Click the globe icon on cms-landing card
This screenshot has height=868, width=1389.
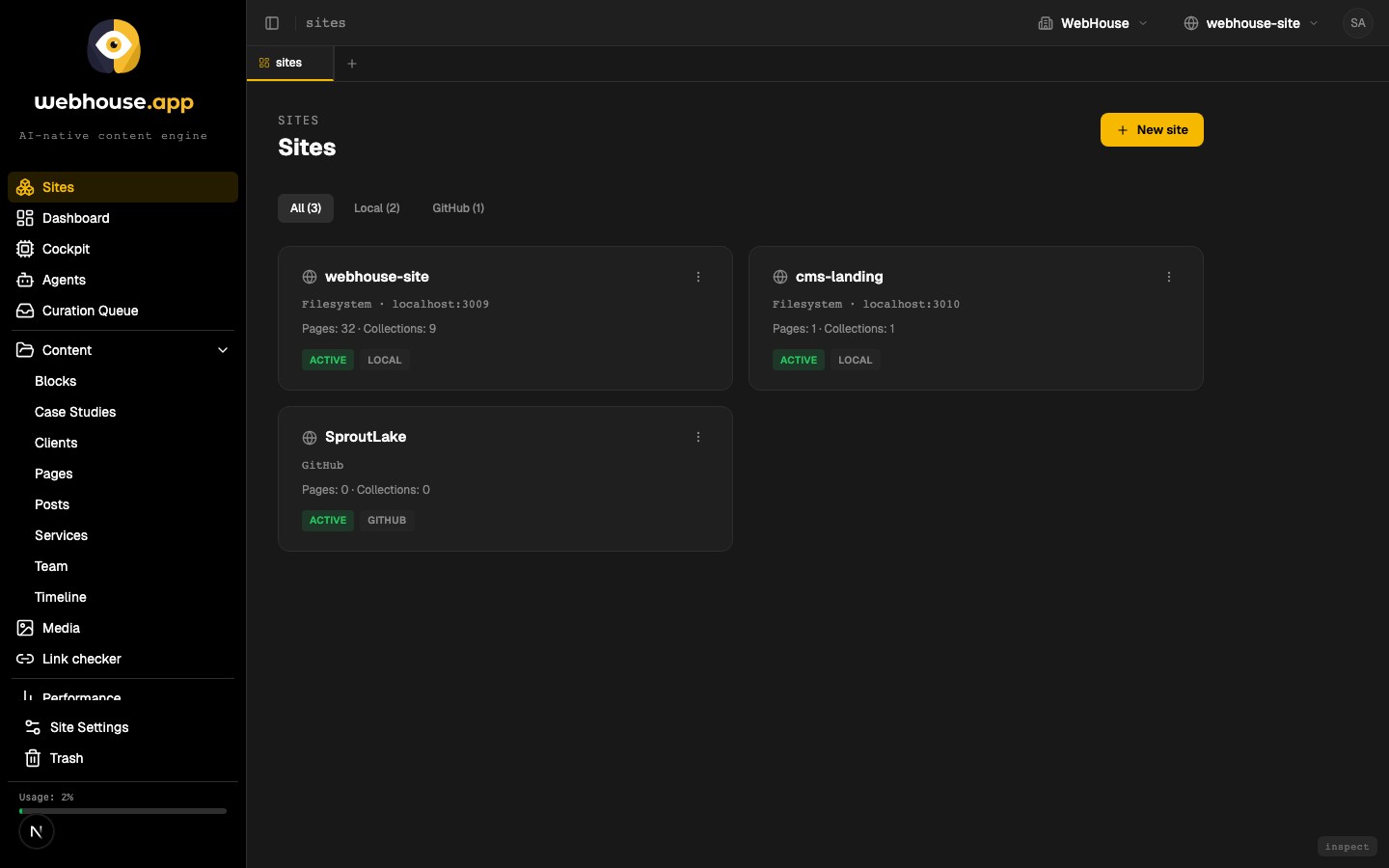(780, 277)
